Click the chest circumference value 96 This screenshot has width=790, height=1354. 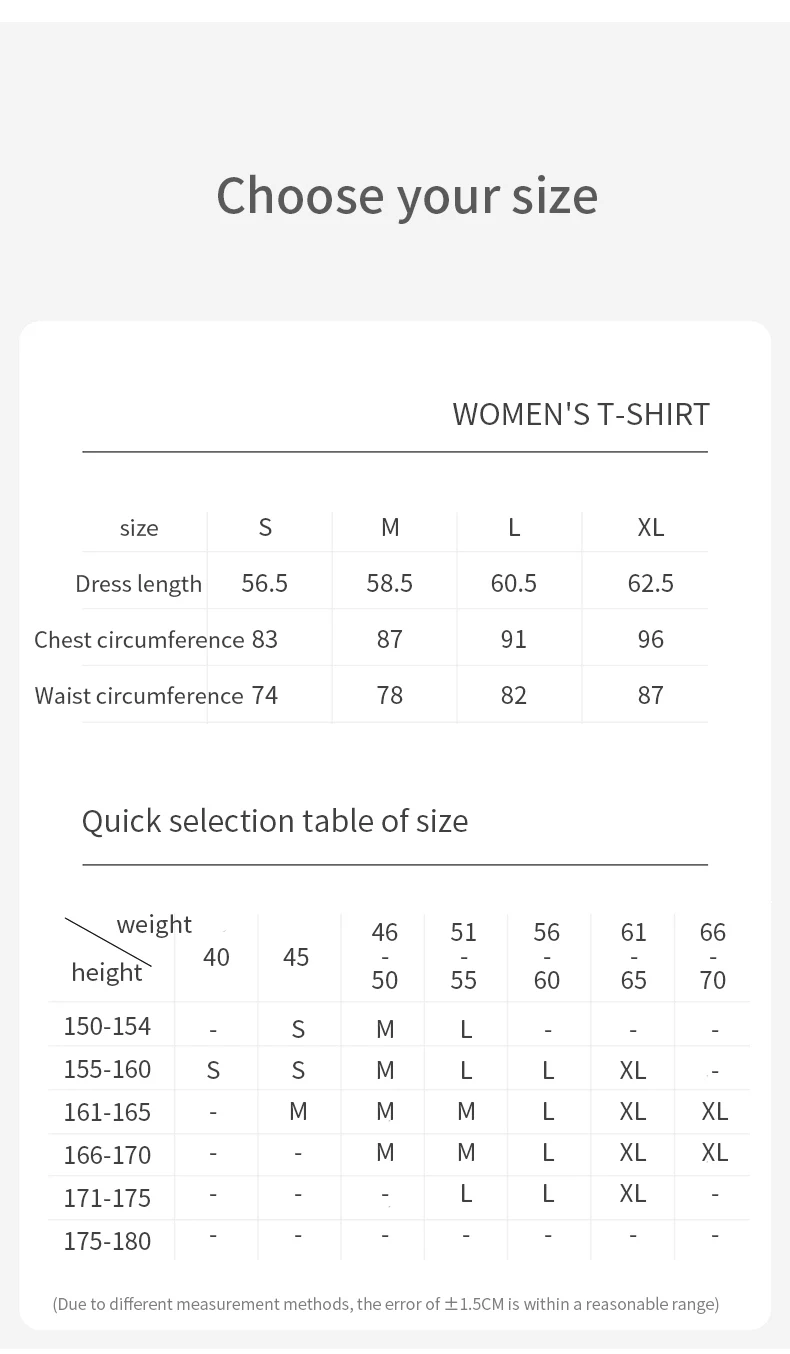pyautogui.click(x=650, y=640)
